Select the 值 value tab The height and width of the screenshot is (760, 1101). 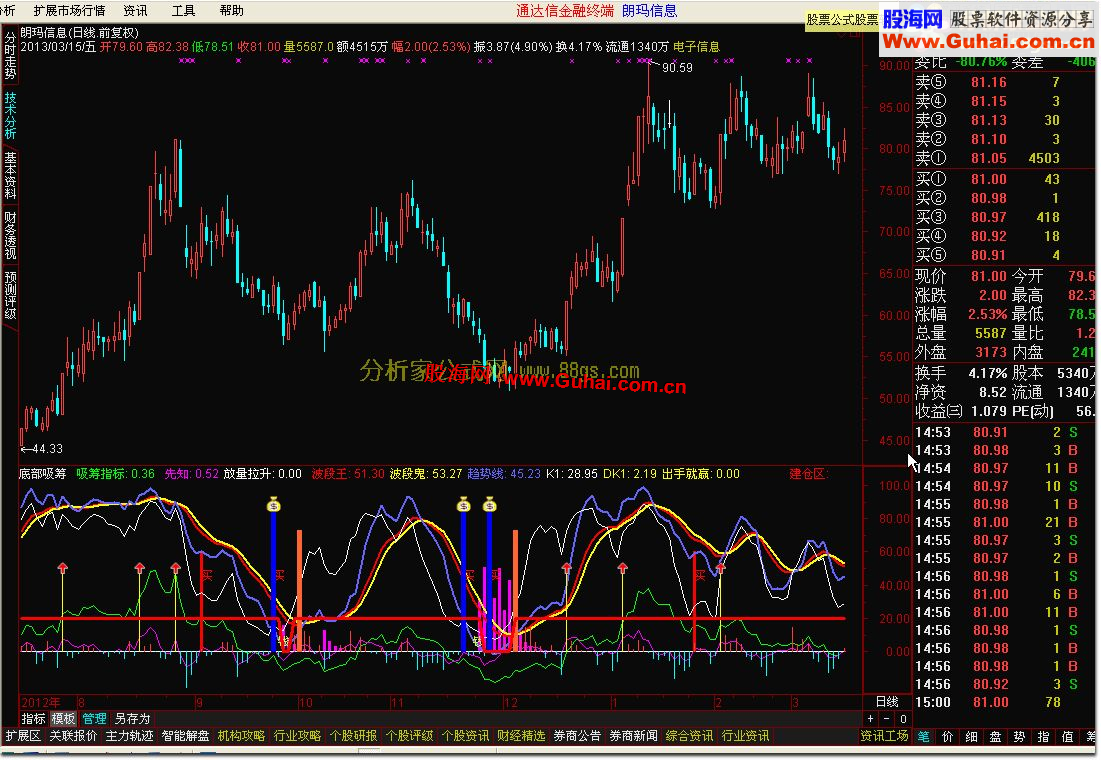pos(1067,736)
